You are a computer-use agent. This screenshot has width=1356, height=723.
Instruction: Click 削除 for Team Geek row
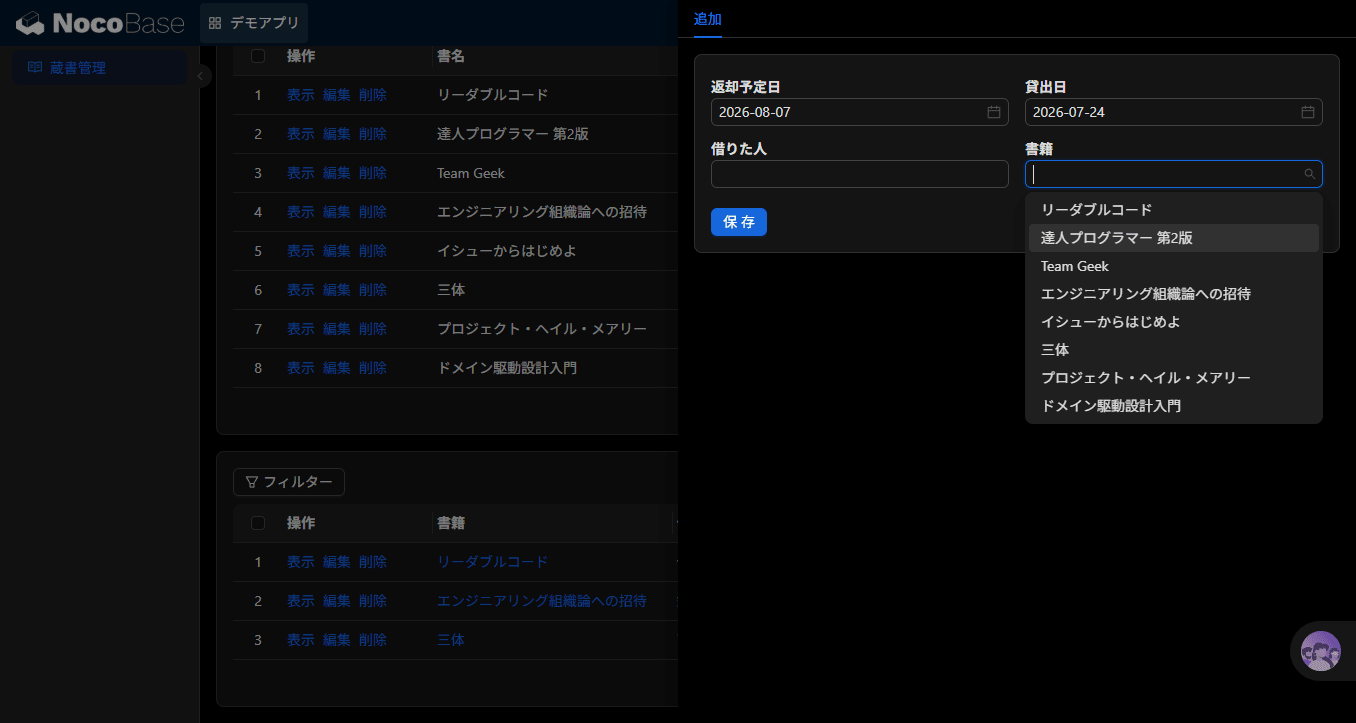pos(373,173)
